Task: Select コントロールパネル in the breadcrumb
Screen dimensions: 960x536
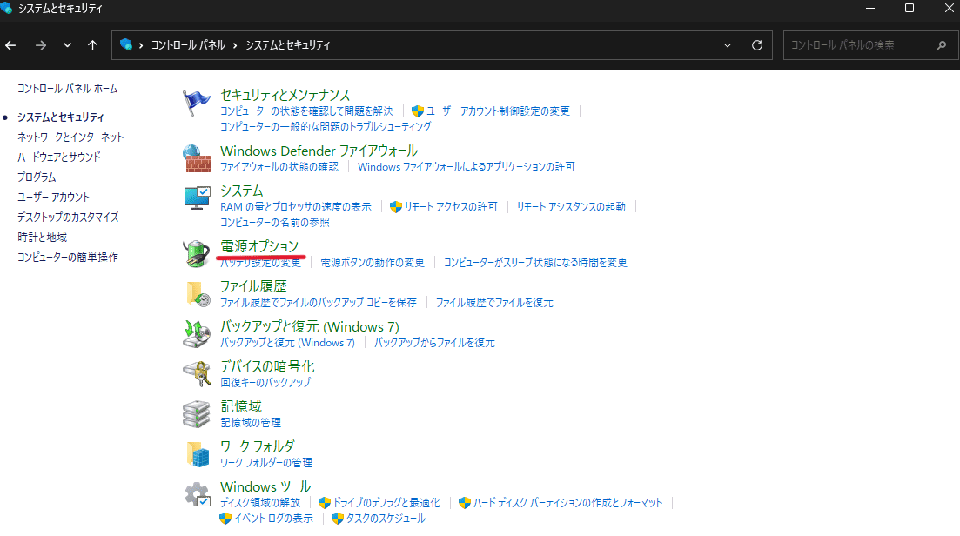Action: tap(188, 45)
